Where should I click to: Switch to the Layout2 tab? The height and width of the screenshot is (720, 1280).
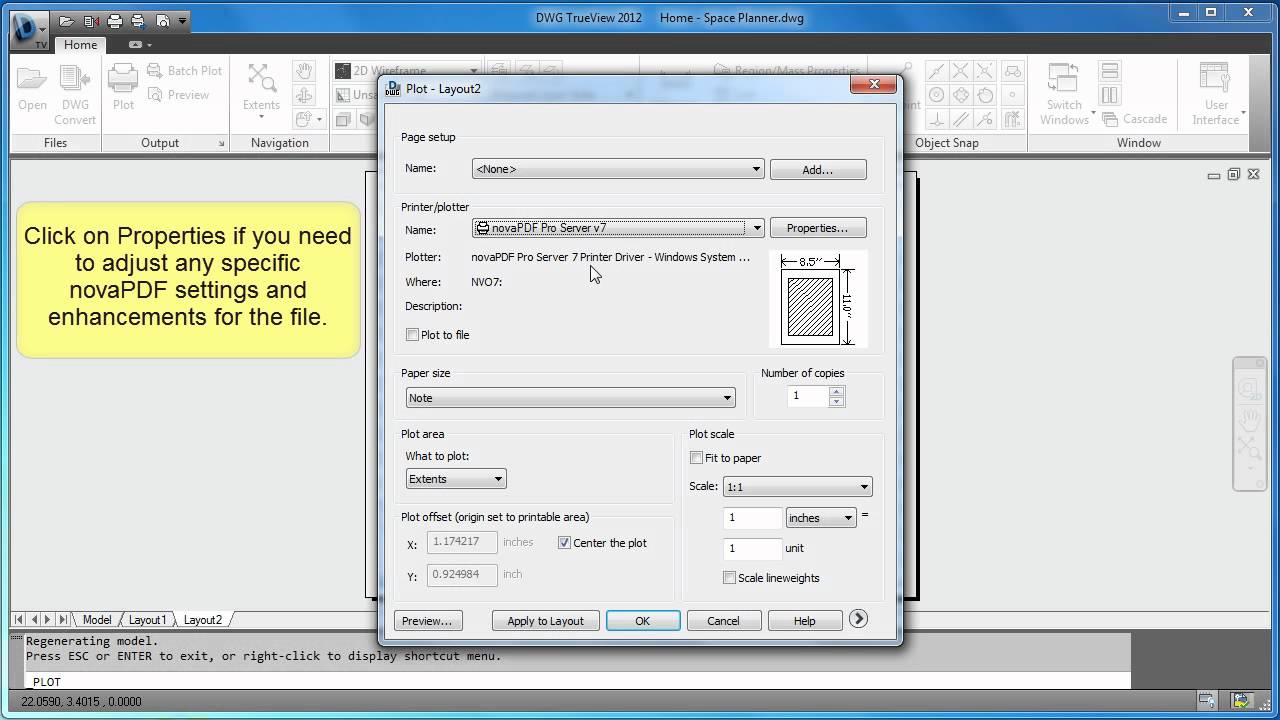(202, 620)
